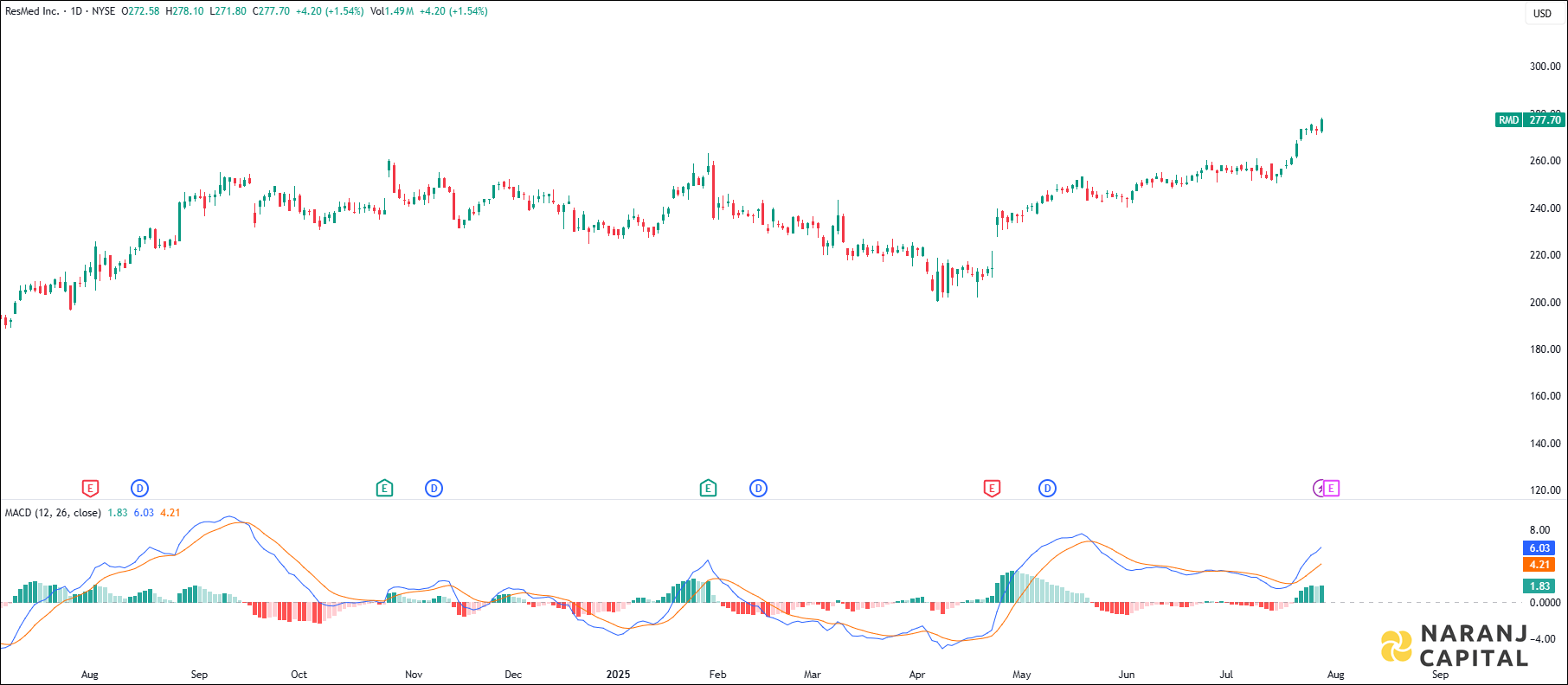
Task: Click the green 1.83 value in MACD legend
Action: [118, 513]
